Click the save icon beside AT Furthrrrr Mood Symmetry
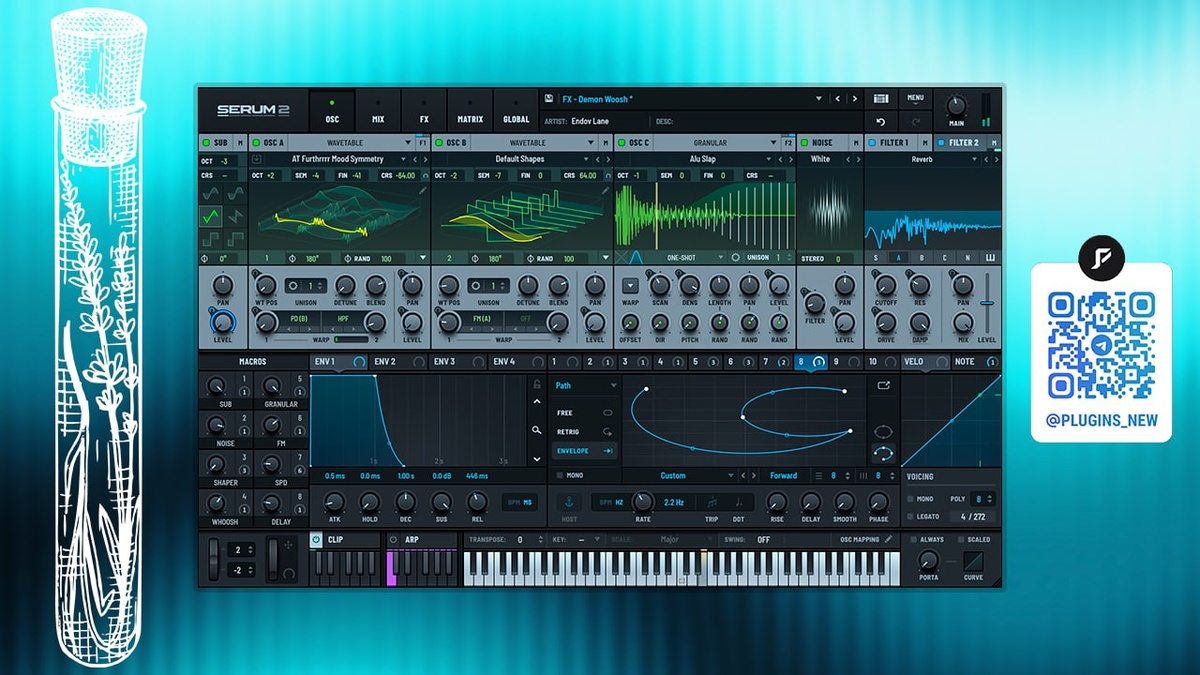Image resolution: width=1200 pixels, height=675 pixels. point(256,159)
